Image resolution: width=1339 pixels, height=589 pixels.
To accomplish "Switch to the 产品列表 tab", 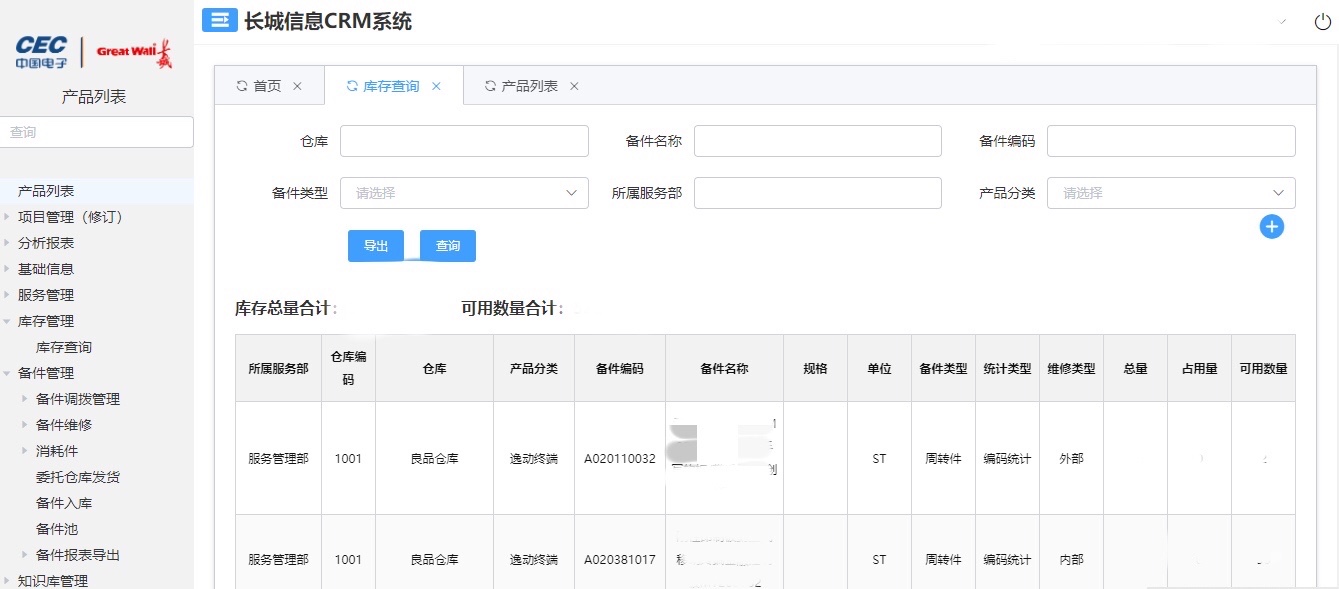I will [529, 86].
